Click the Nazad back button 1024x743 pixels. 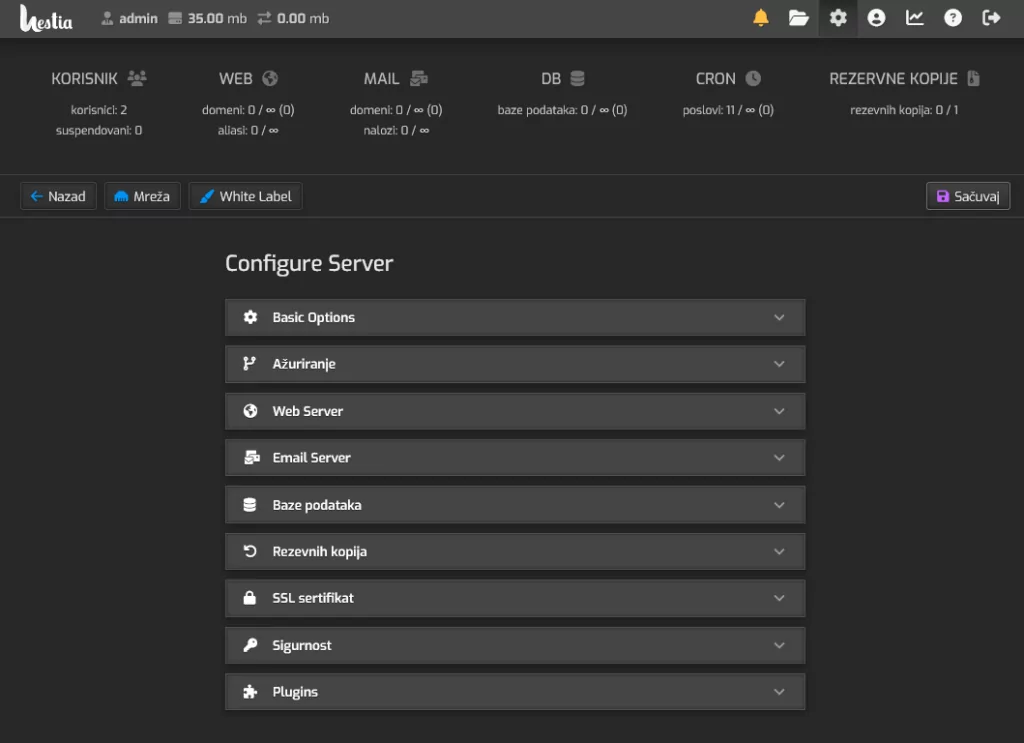pyautogui.click(x=58, y=196)
